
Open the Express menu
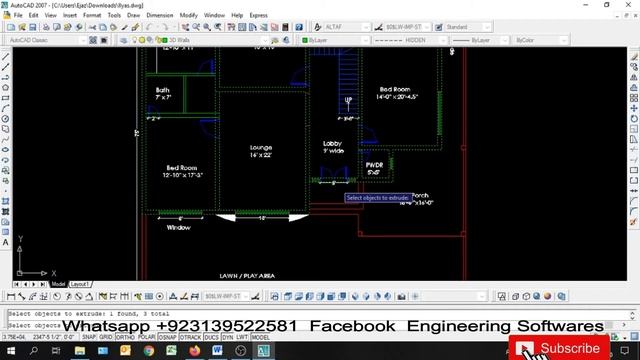[x=258, y=15]
